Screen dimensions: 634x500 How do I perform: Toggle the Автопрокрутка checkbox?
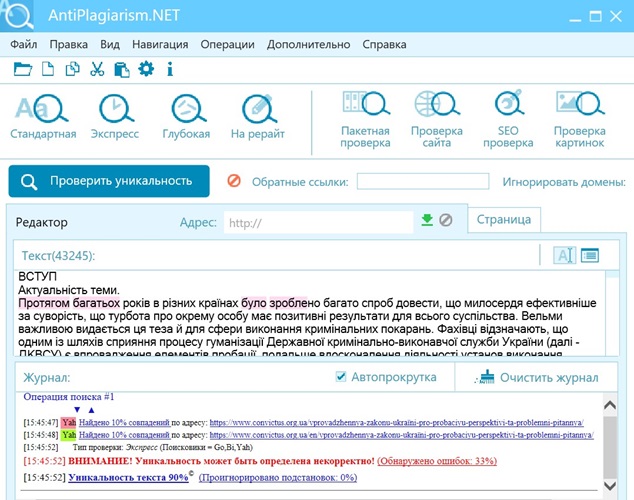(341, 377)
